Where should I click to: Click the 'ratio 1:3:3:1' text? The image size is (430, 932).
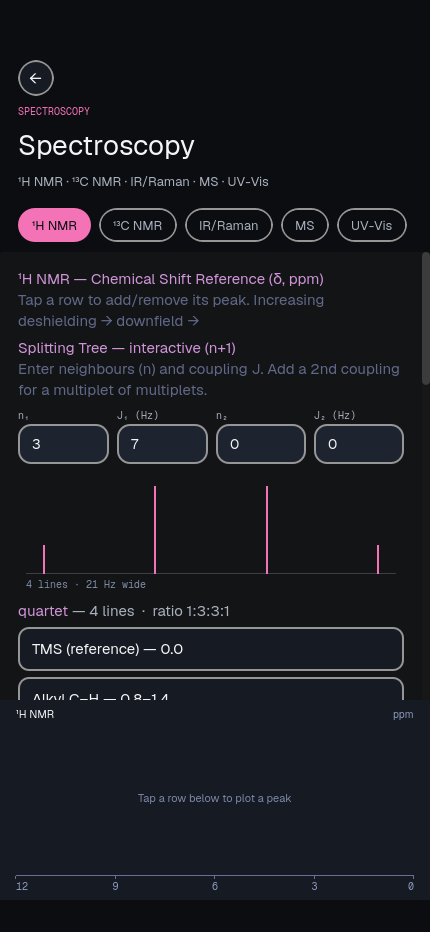tap(191, 611)
